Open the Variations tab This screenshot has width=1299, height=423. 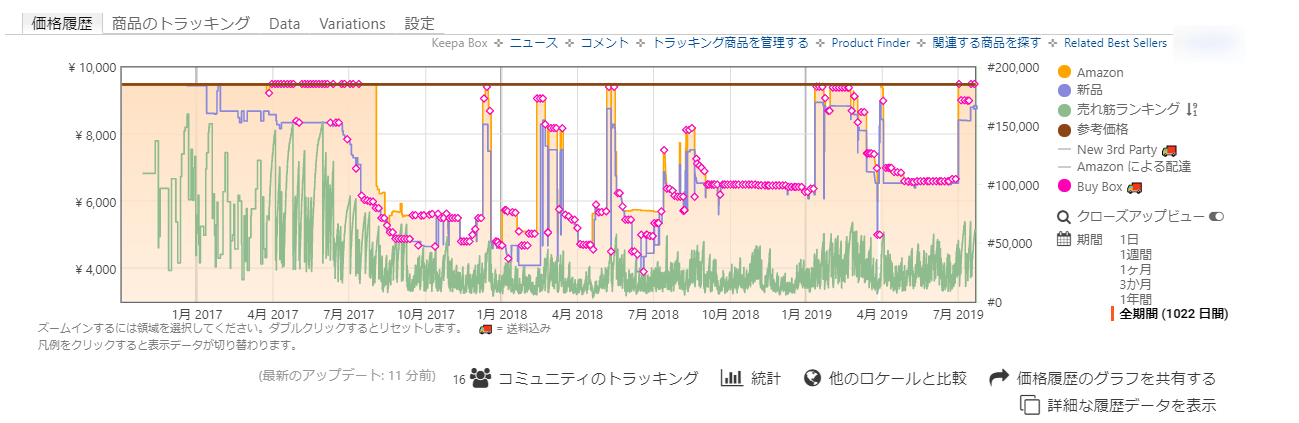(x=352, y=23)
